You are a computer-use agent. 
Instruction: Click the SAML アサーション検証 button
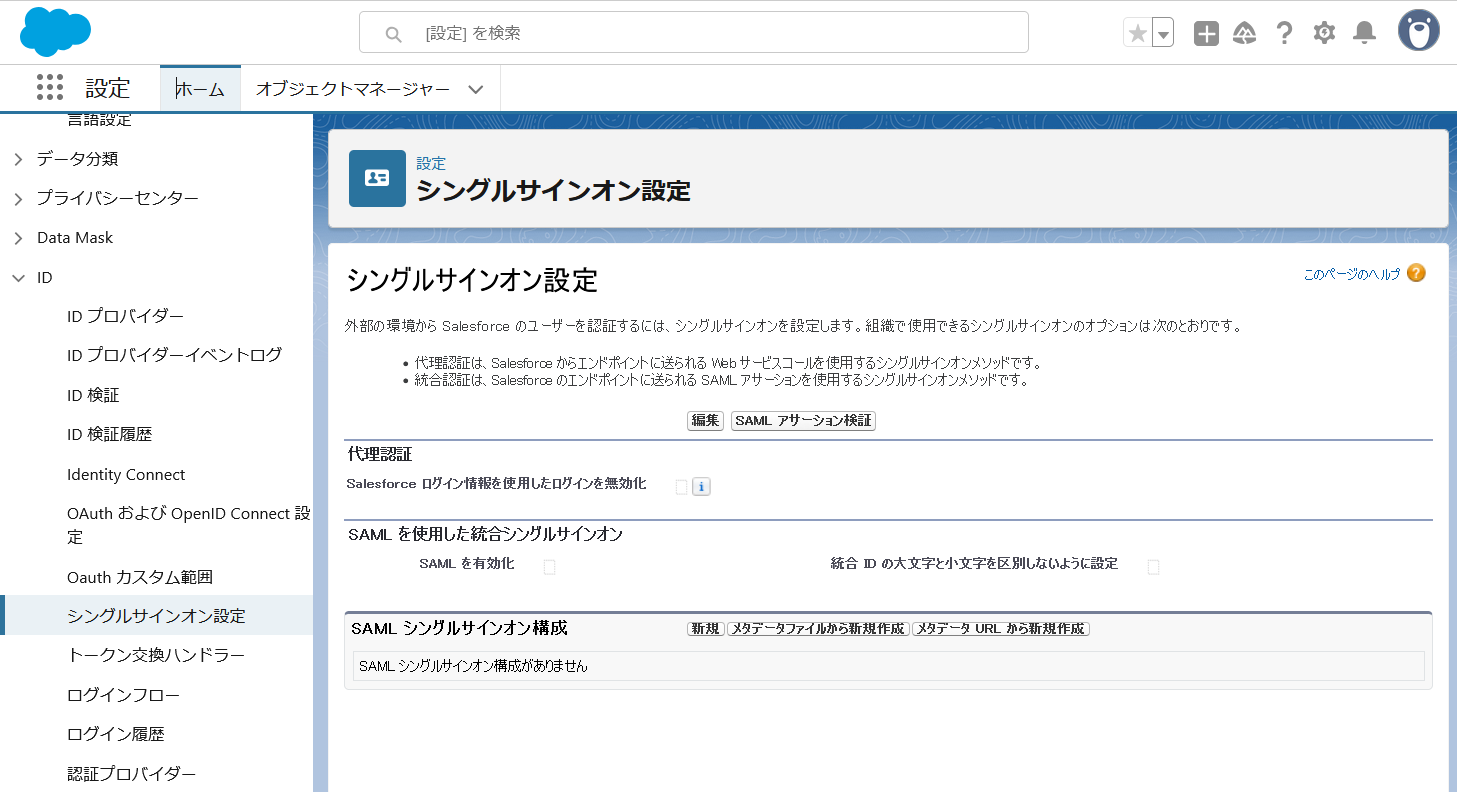point(803,421)
